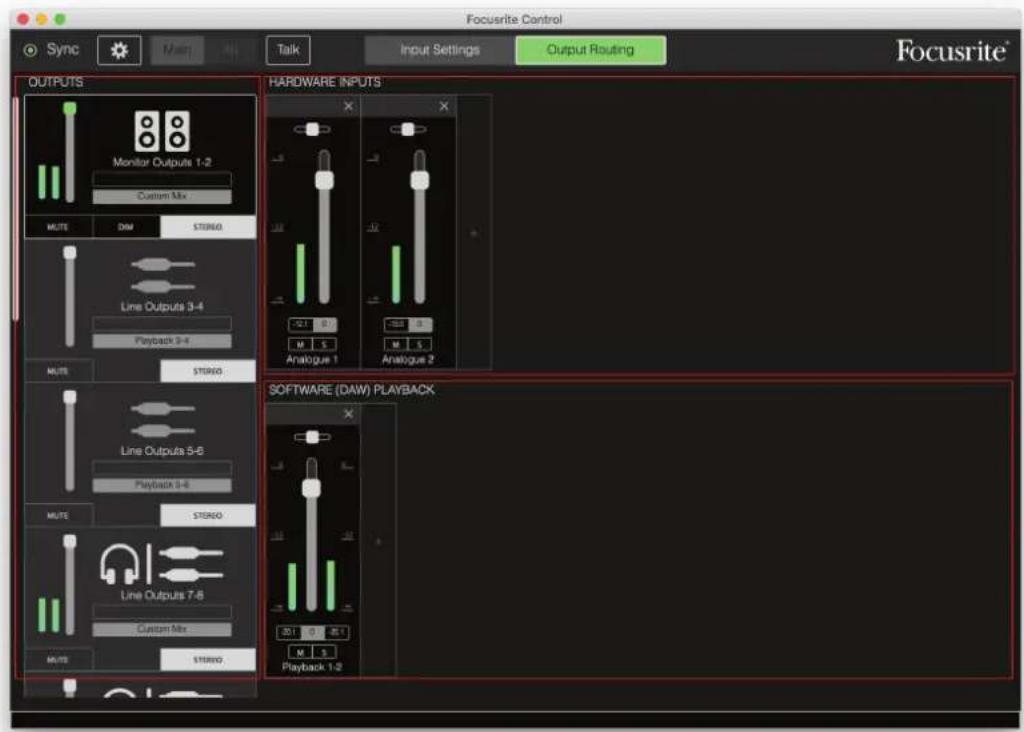Click the dimmed Alt button beside Main

231,50
